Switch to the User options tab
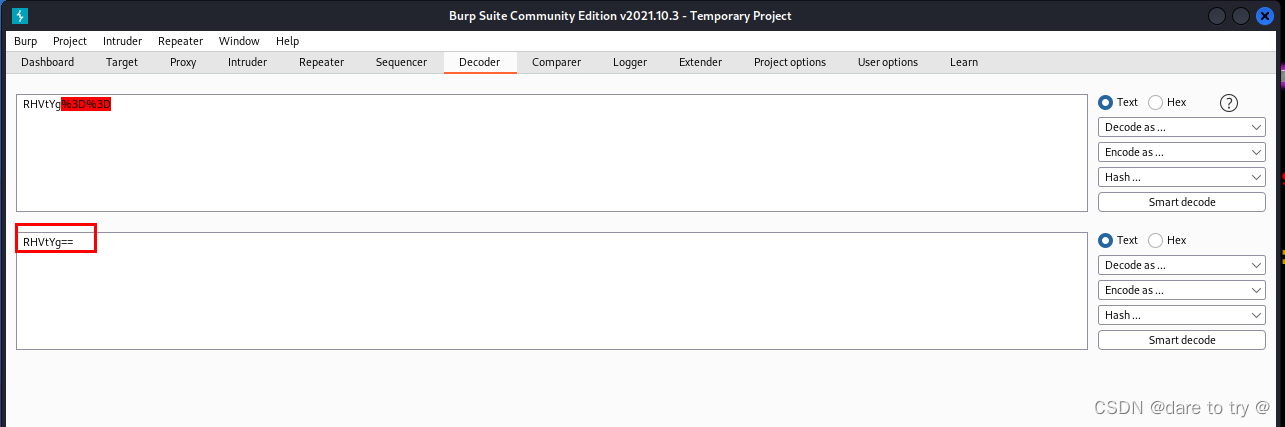This screenshot has height=427, width=1285. (x=888, y=62)
